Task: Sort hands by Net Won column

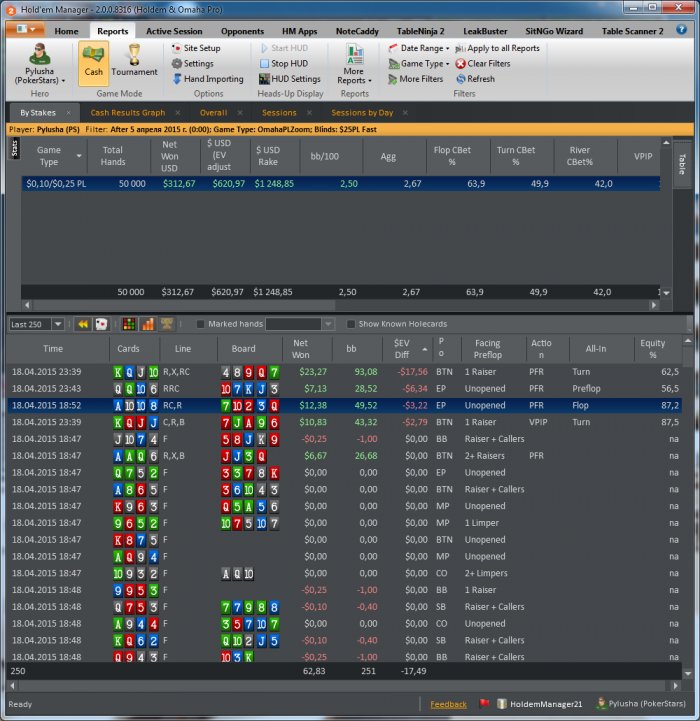Action: pyautogui.click(x=307, y=349)
